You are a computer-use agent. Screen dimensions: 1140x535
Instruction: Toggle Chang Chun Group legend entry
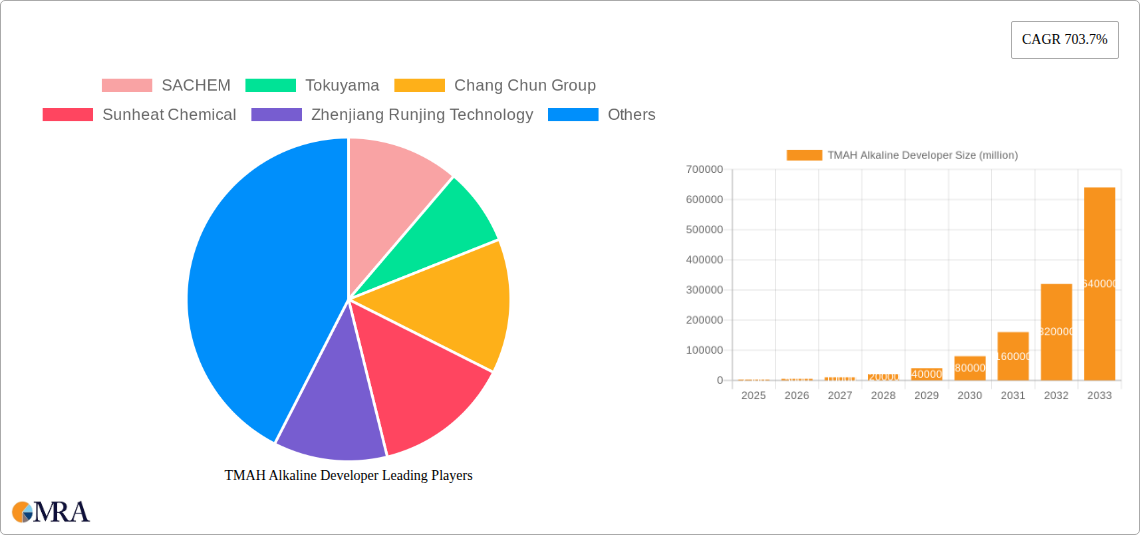[x=495, y=85]
